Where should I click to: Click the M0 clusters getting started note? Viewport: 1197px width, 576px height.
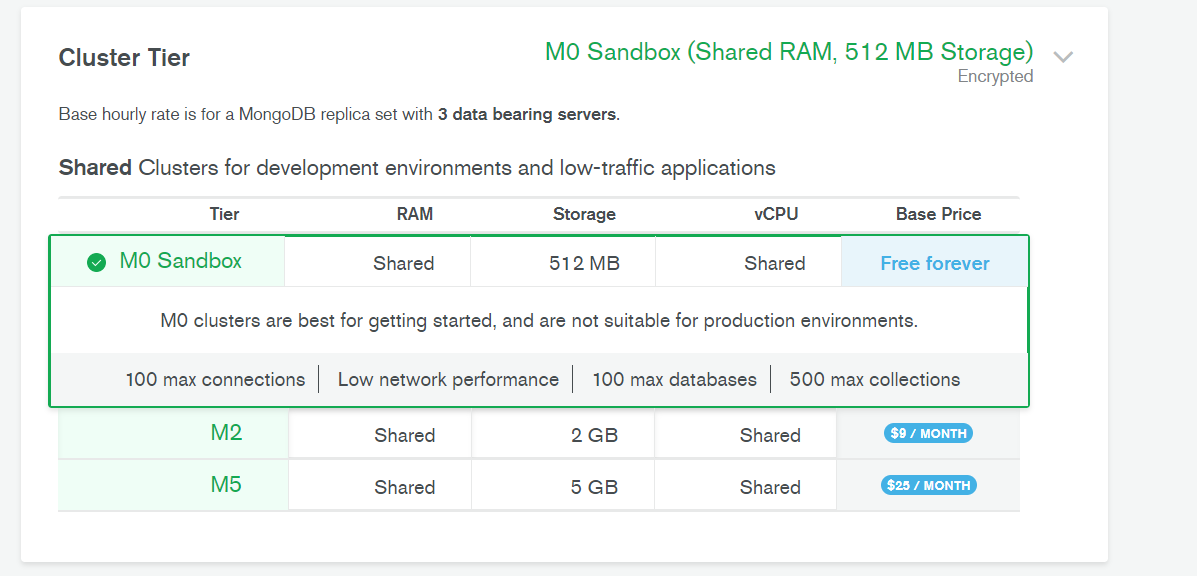(x=539, y=320)
